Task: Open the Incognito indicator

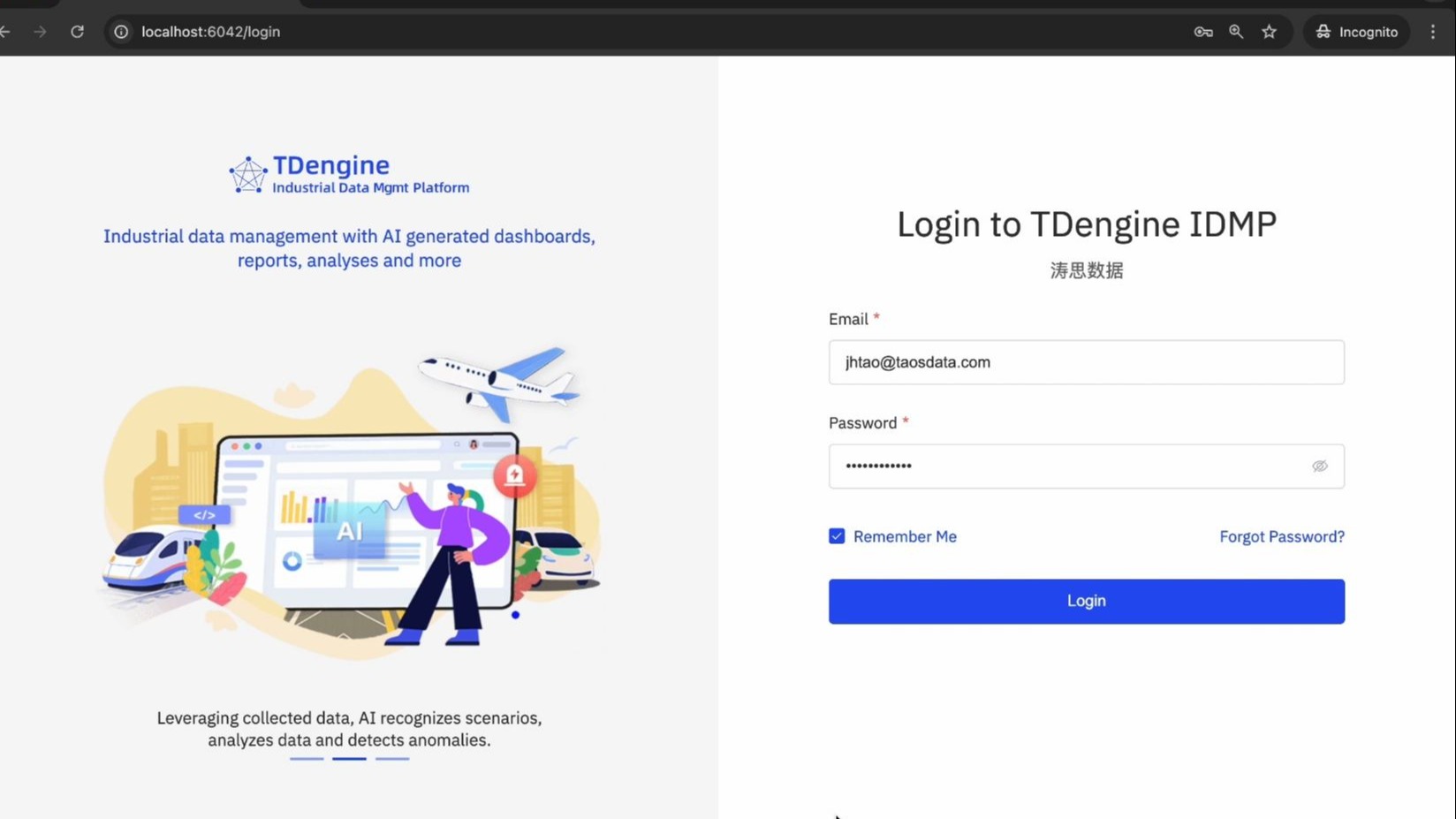Action: pyautogui.click(x=1357, y=32)
